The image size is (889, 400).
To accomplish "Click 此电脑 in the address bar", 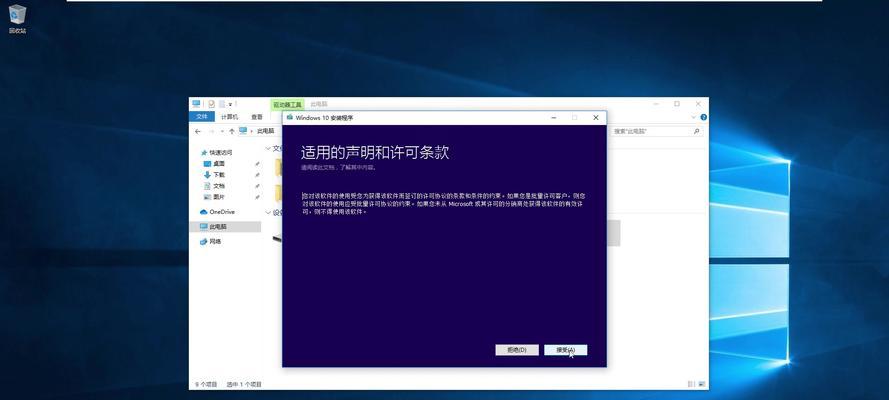I will pos(265,131).
